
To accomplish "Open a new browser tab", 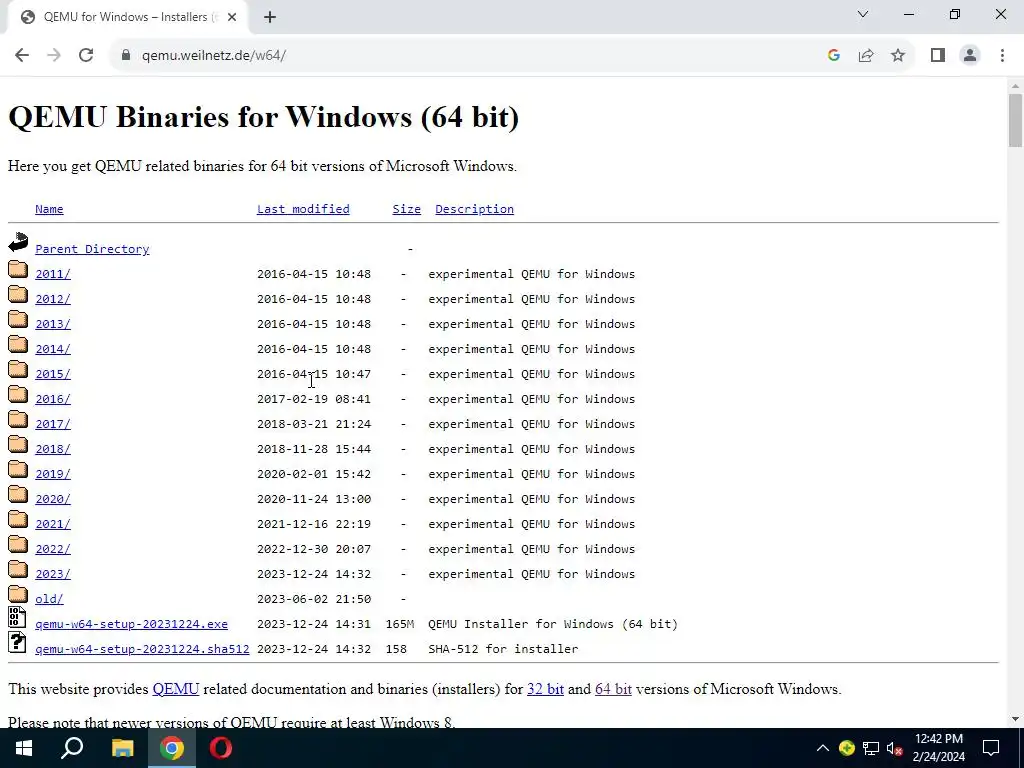I will (x=270, y=17).
